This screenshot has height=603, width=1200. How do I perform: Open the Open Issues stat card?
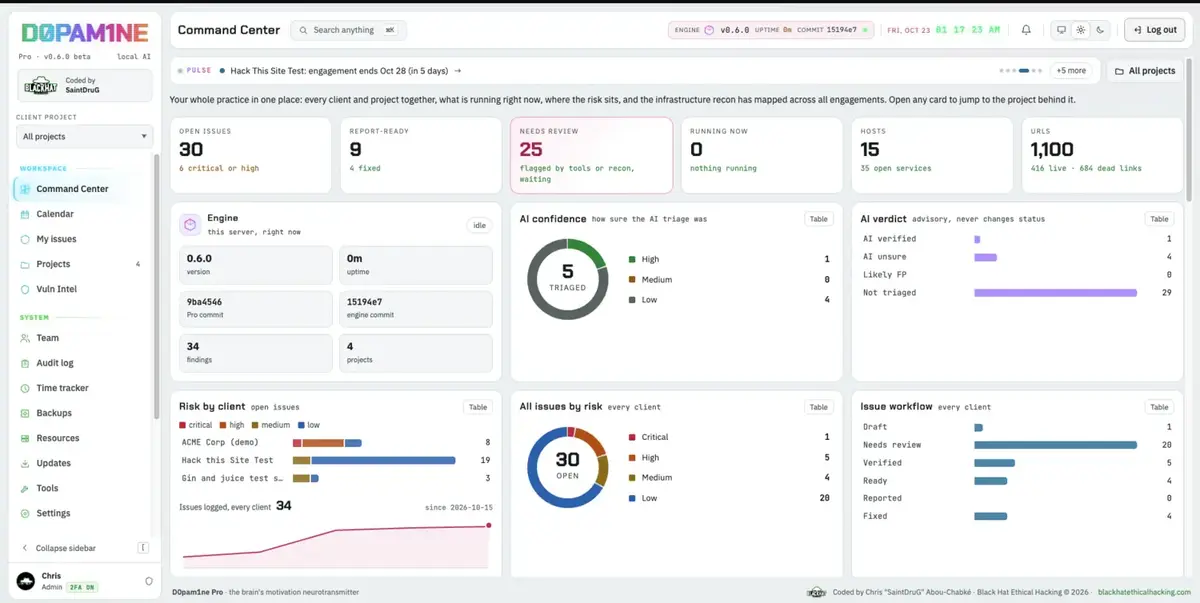point(250,155)
